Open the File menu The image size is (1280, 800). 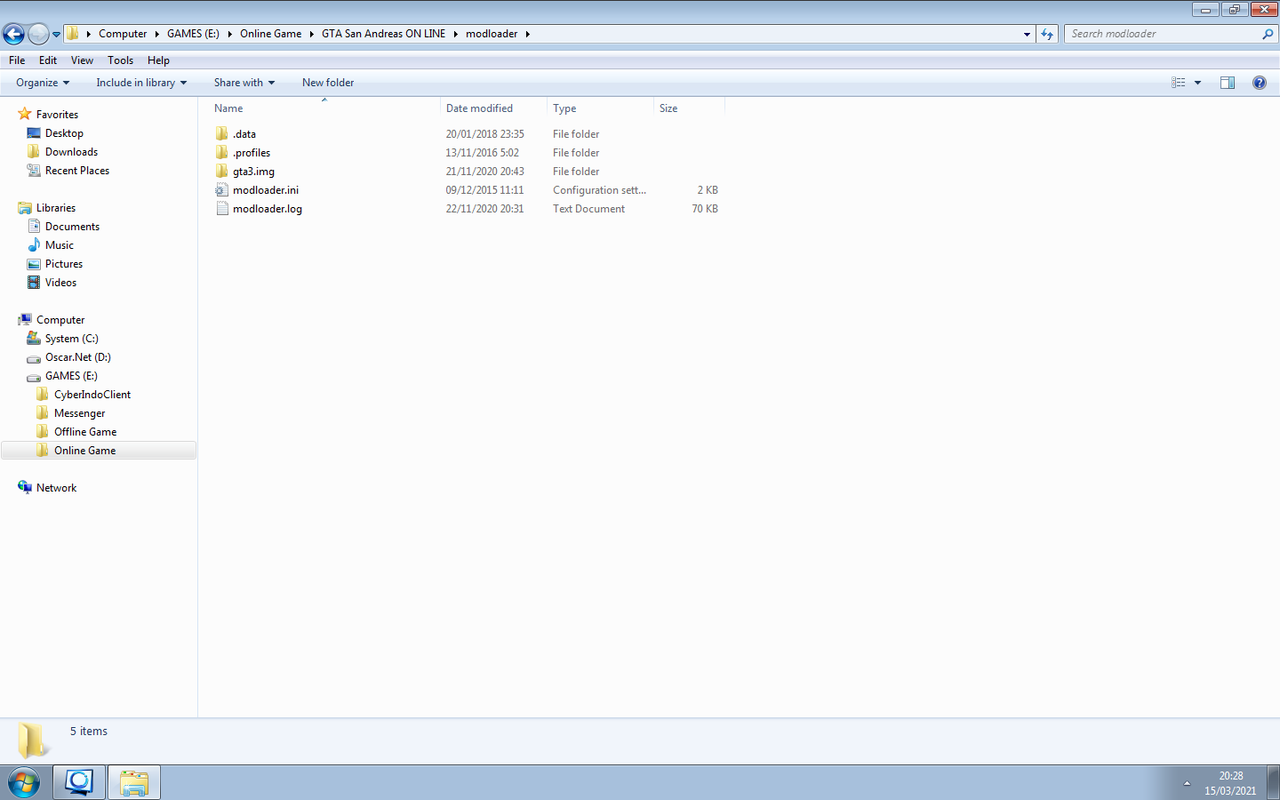tap(16, 60)
